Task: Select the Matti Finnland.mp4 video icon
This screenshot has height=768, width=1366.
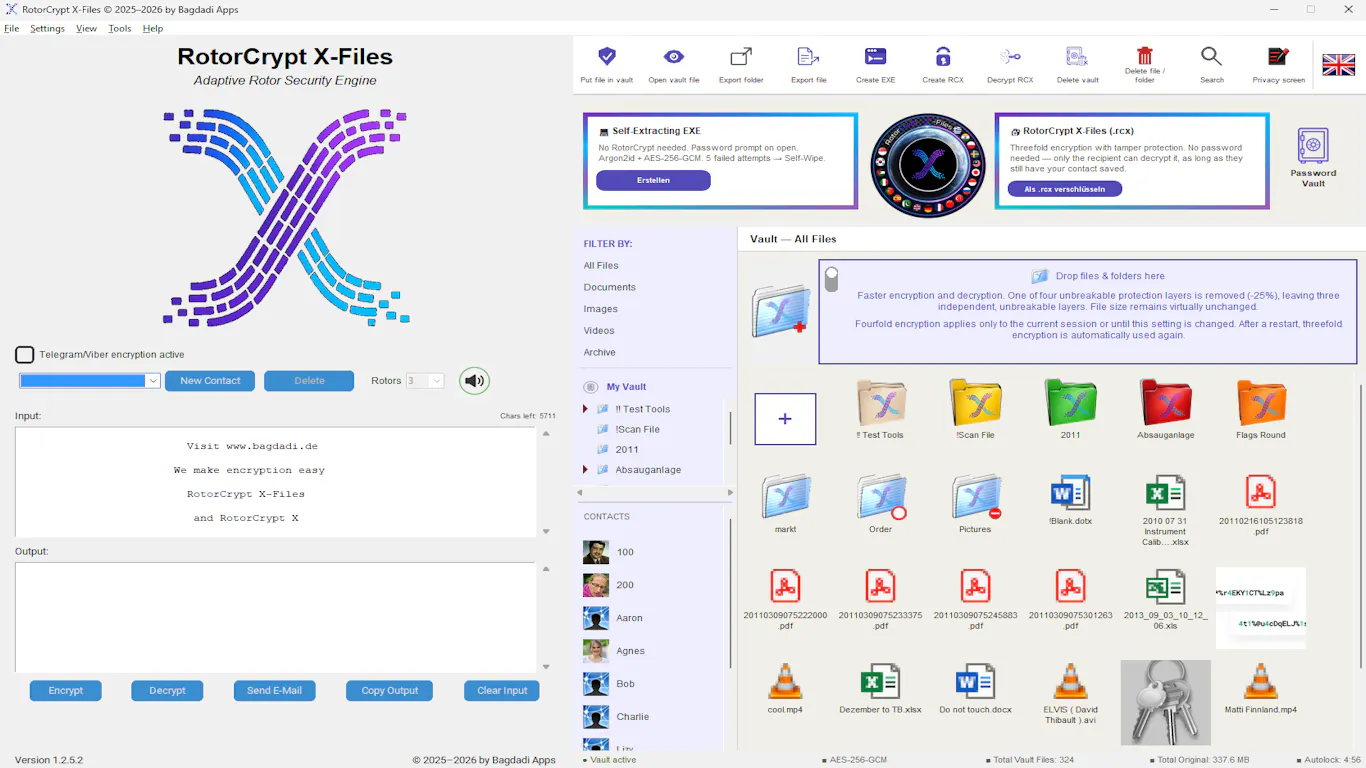Action: click(x=1261, y=681)
